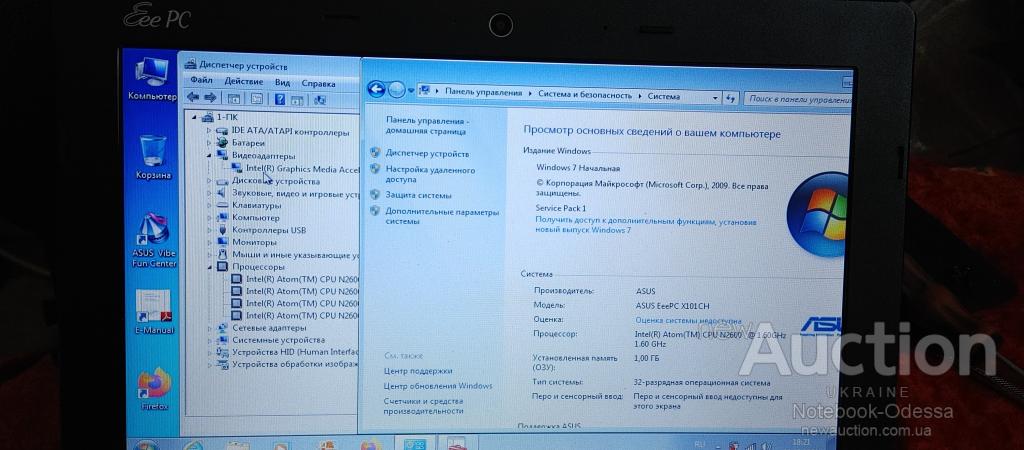
Task: Collapse the Процессоры node
Action: click(209, 267)
